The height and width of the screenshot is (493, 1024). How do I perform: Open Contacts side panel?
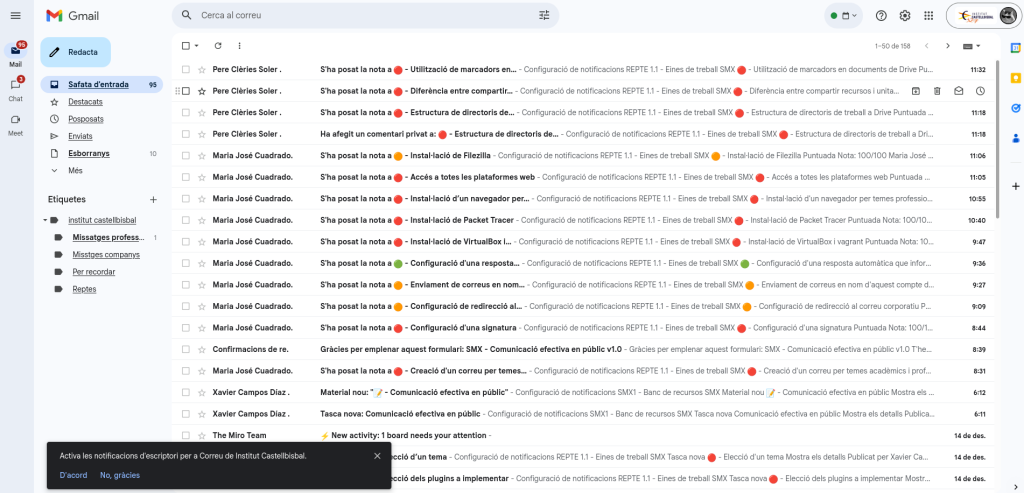(x=1016, y=138)
